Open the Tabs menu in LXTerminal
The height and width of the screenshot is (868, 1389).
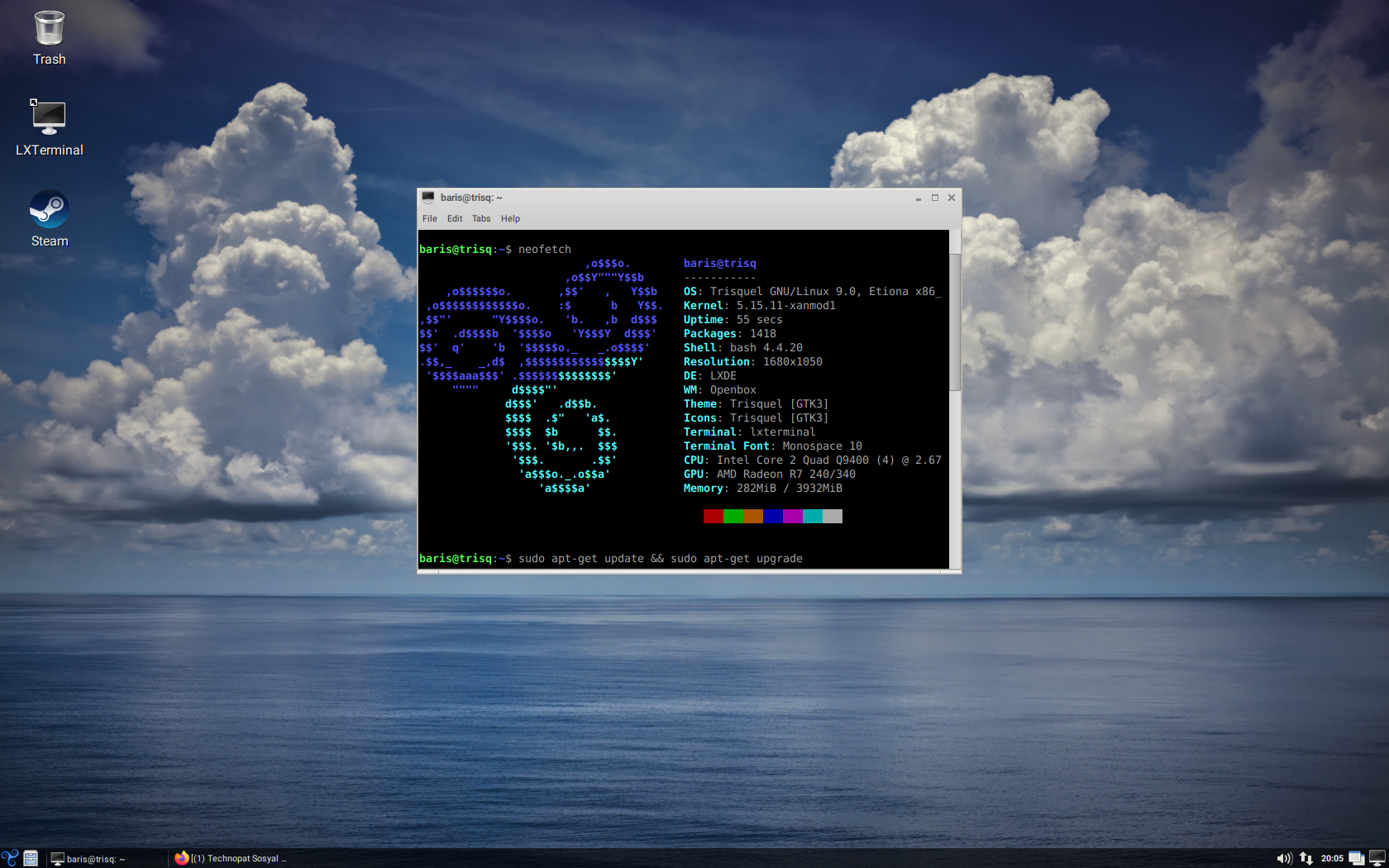(x=481, y=219)
